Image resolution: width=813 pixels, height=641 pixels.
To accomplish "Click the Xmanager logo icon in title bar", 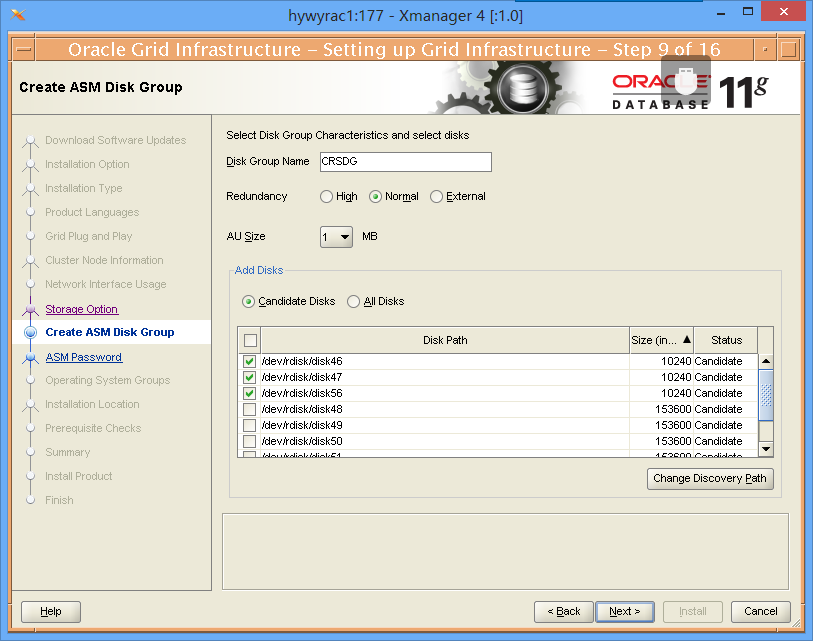I will 18,15.
